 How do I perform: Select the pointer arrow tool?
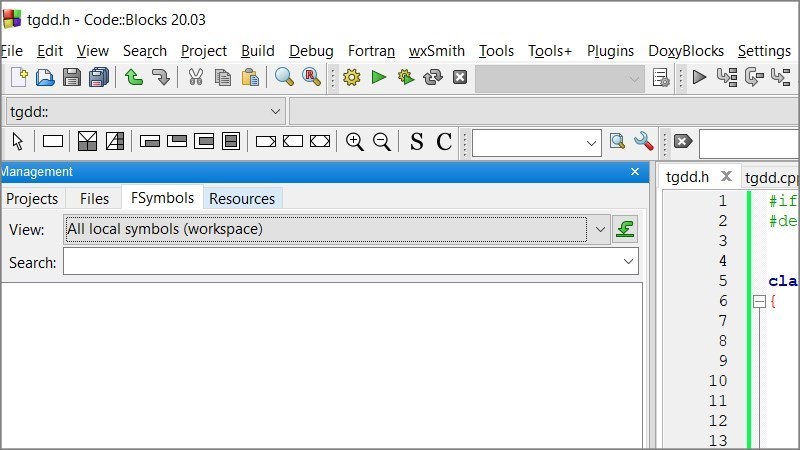18,141
